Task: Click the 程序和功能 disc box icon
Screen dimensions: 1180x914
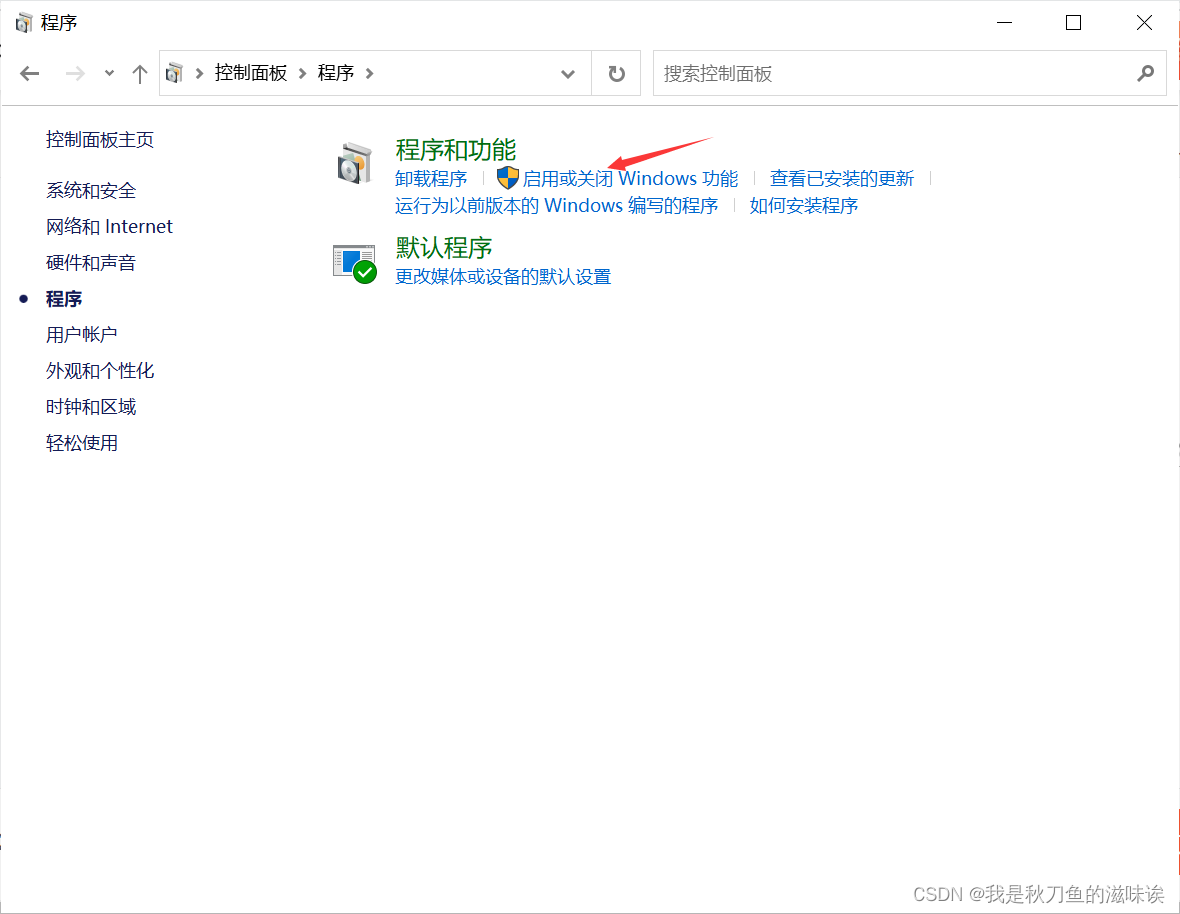Action: coord(354,163)
